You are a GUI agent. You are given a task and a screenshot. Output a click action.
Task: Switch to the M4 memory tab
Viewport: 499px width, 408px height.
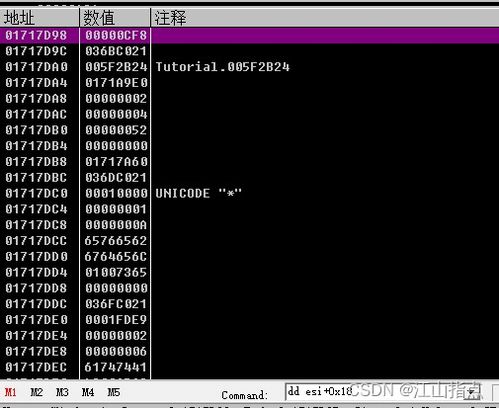click(x=88, y=392)
